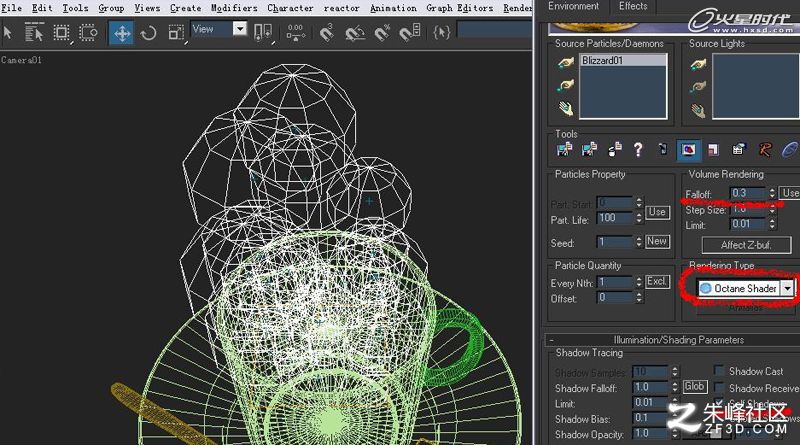Toggle the window/crossing selection mode icon
Viewport: 800px width, 445px height.
[88, 33]
